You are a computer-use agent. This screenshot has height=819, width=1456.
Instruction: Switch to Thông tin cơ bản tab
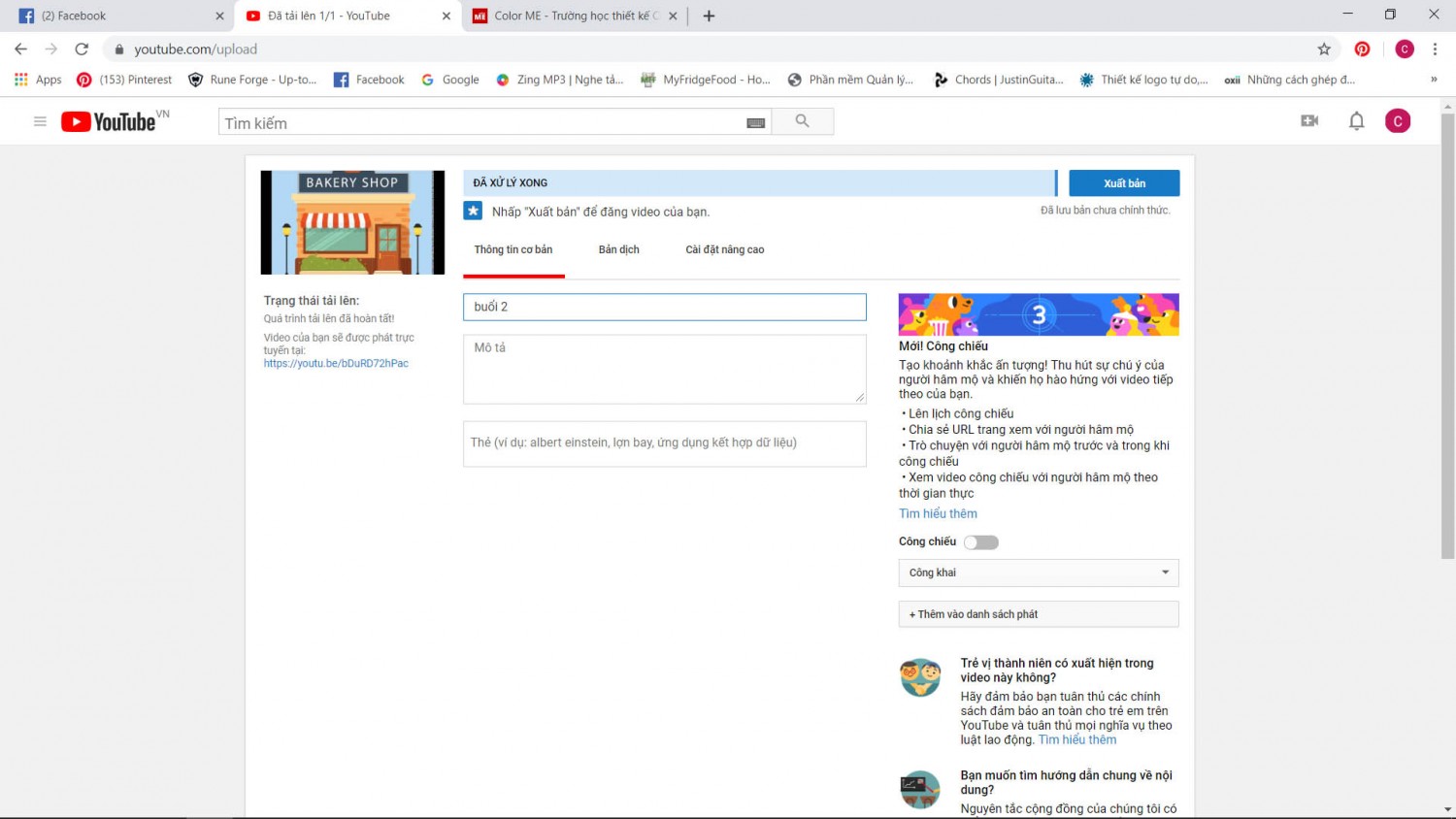point(513,250)
